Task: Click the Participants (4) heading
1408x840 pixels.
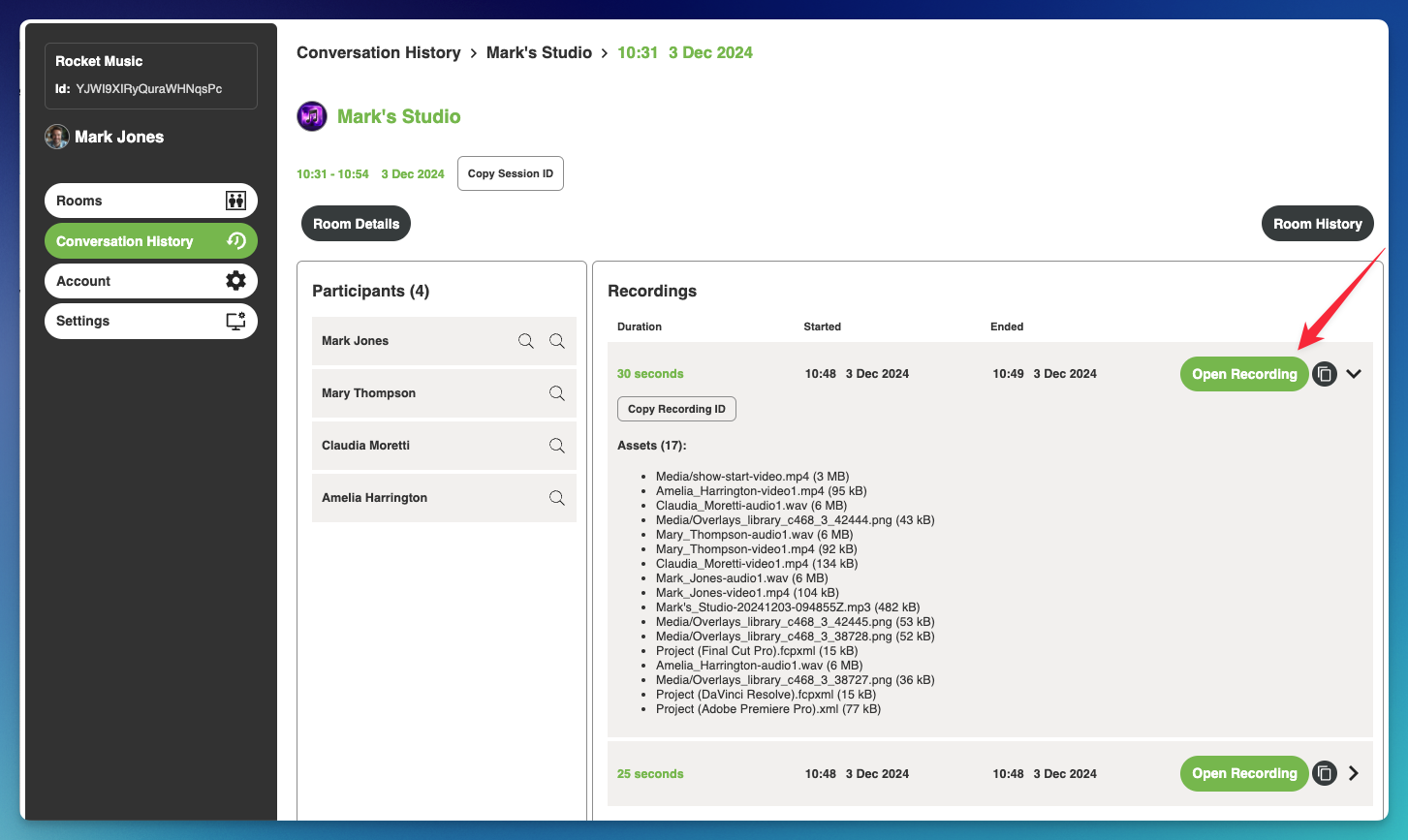Action: [x=370, y=291]
